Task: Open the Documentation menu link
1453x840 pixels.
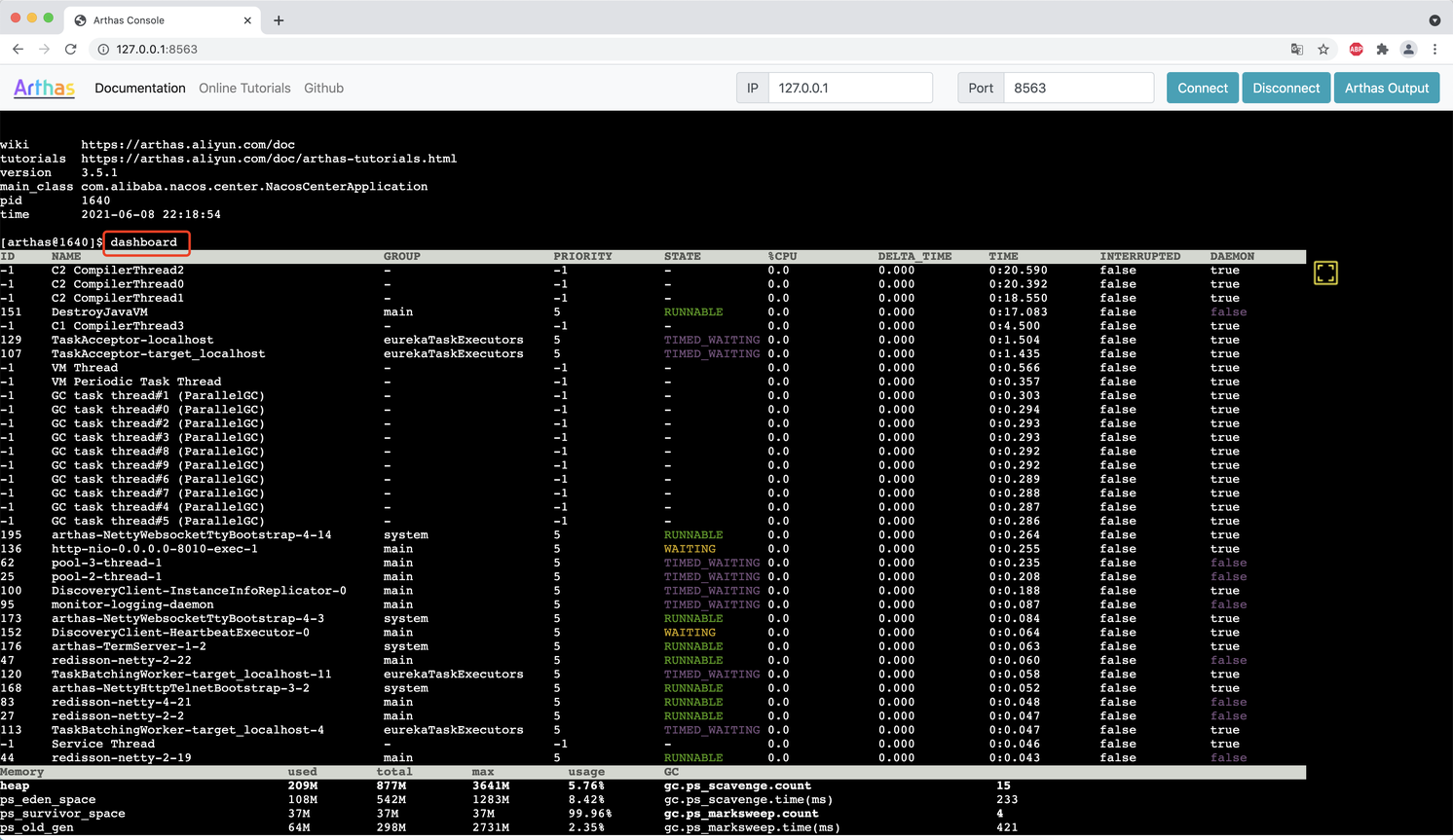Action: (x=139, y=88)
